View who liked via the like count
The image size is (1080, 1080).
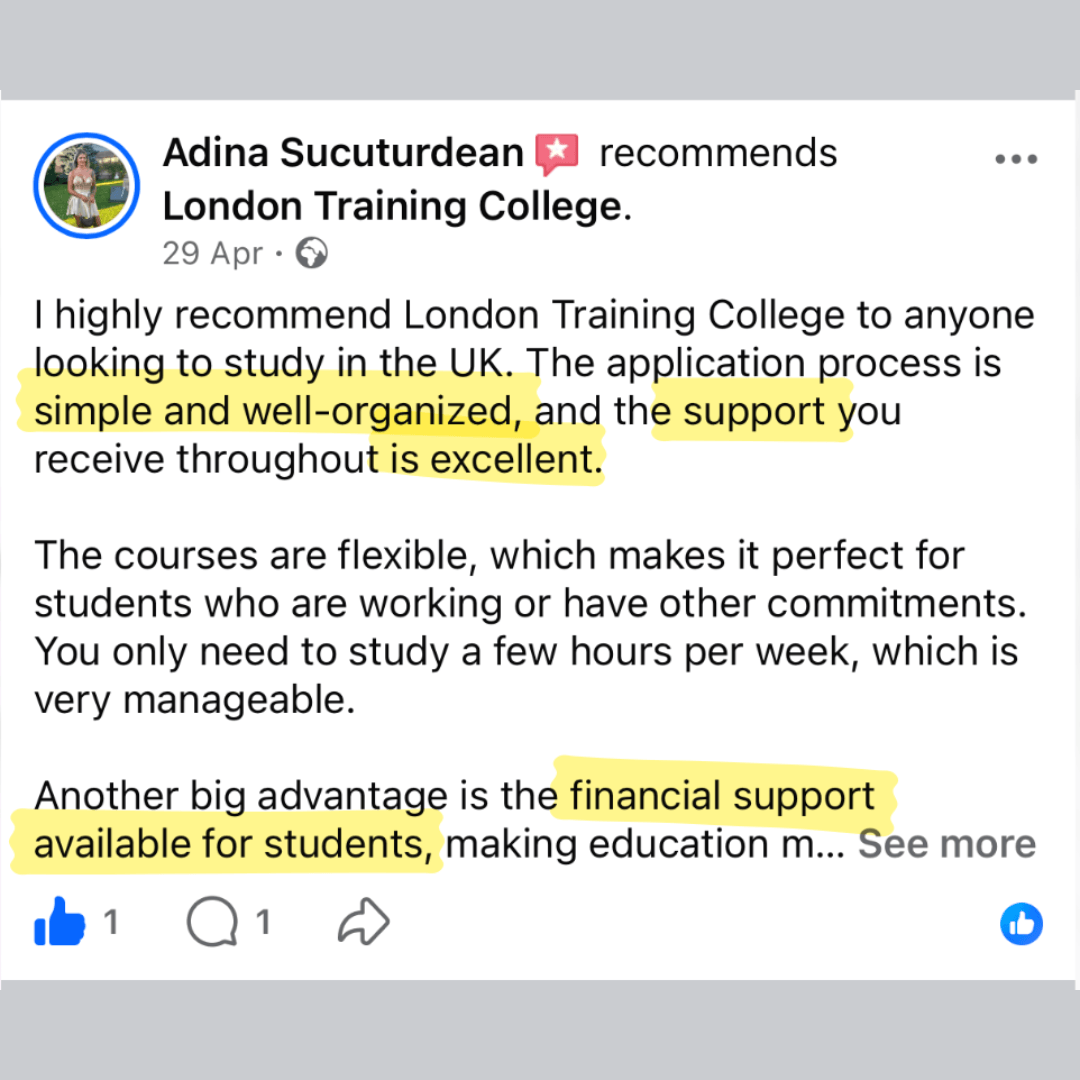point(111,922)
